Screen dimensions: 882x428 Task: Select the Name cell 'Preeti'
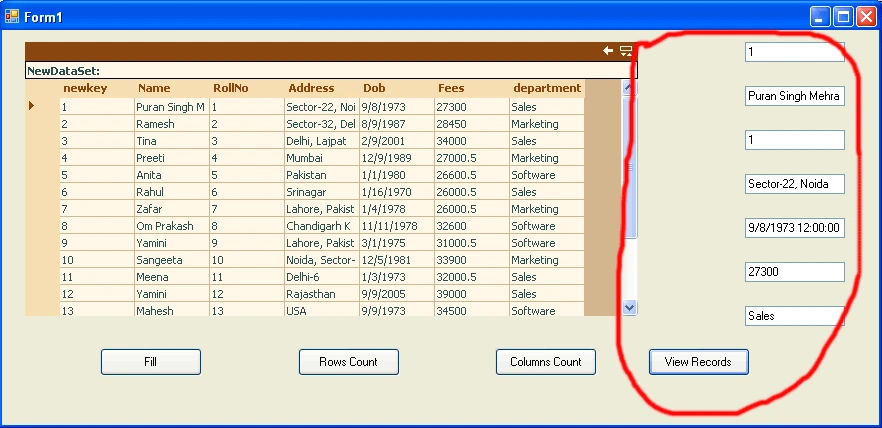[x=172, y=158]
